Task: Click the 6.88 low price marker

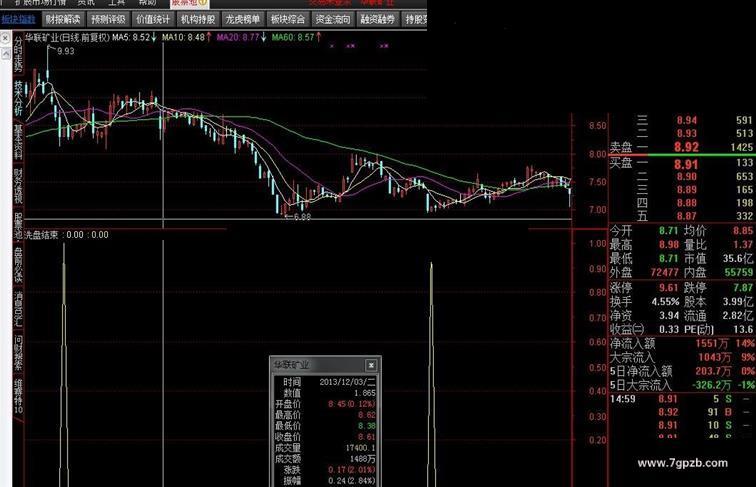Action: 302,217
